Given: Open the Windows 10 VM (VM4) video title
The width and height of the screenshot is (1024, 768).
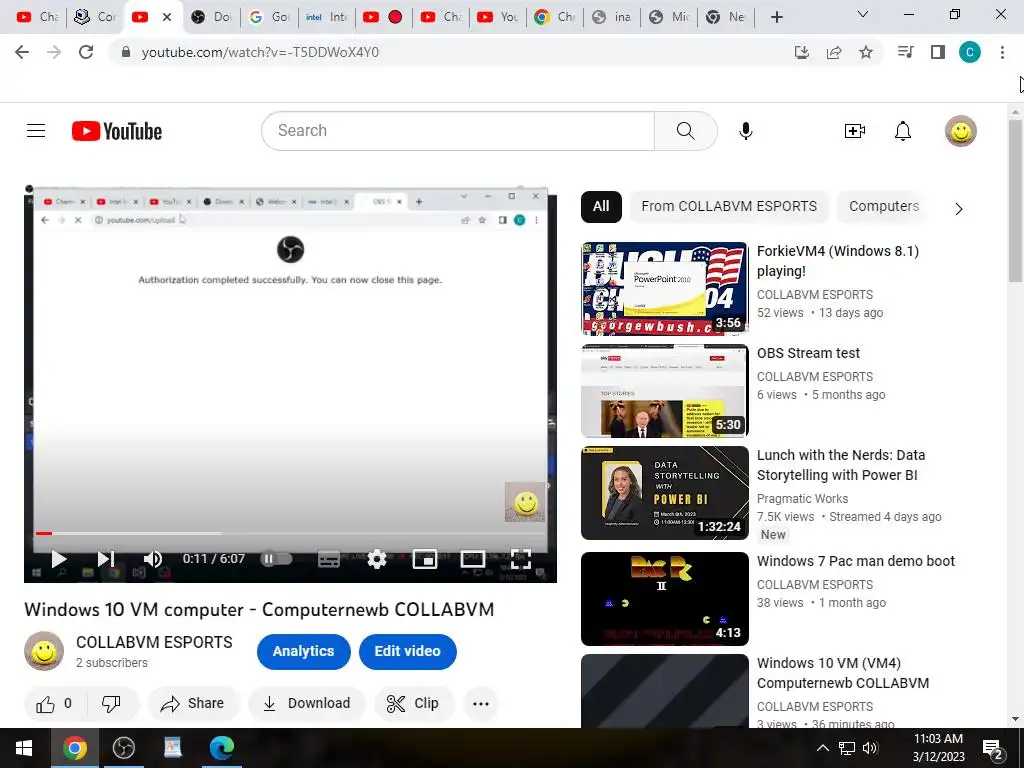Looking at the screenshot, I should click(x=842, y=673).
